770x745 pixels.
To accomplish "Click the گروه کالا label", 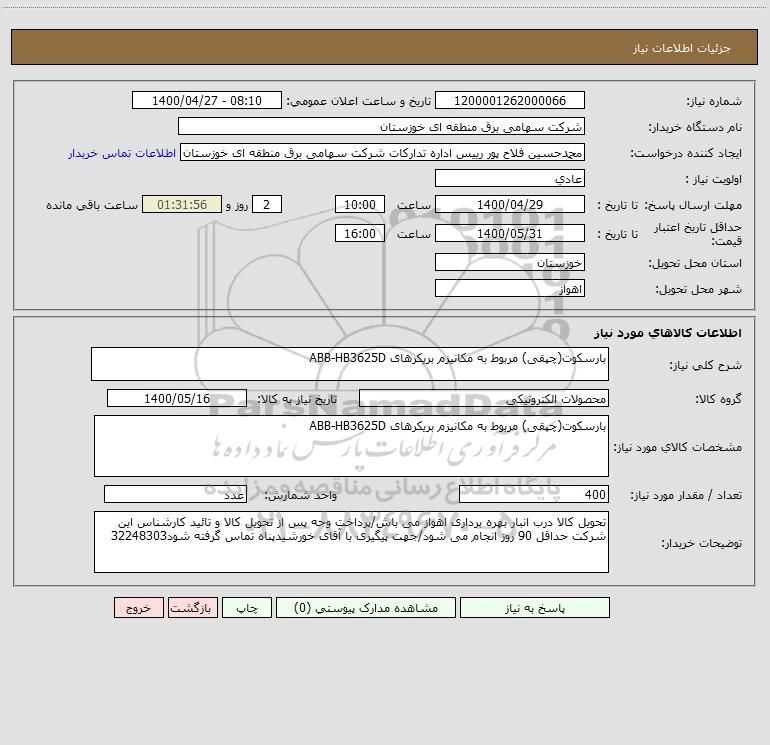I will [x=718, y=399].
